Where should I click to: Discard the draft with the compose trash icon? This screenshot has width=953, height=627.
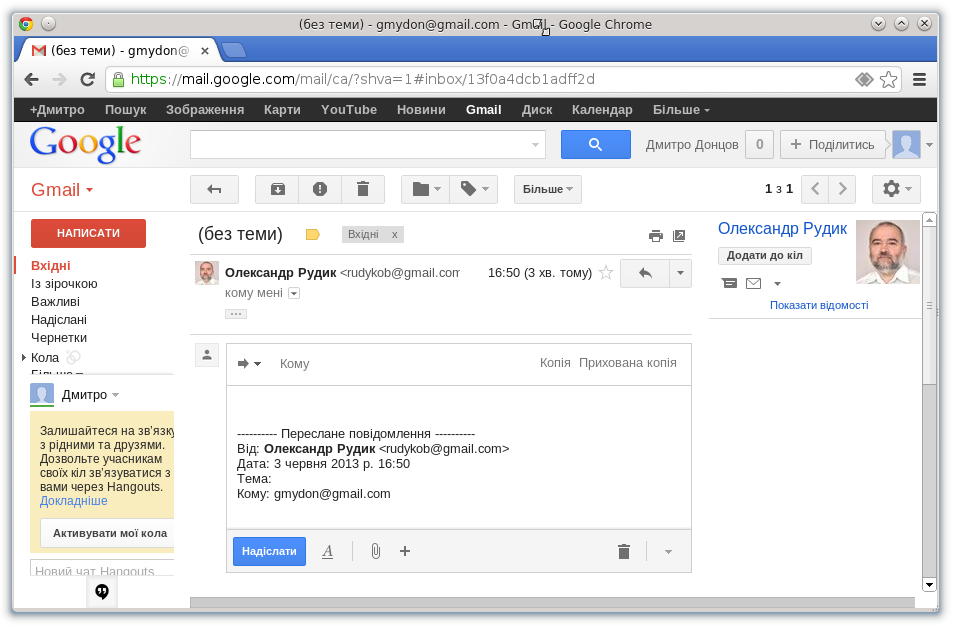point(624,552)
